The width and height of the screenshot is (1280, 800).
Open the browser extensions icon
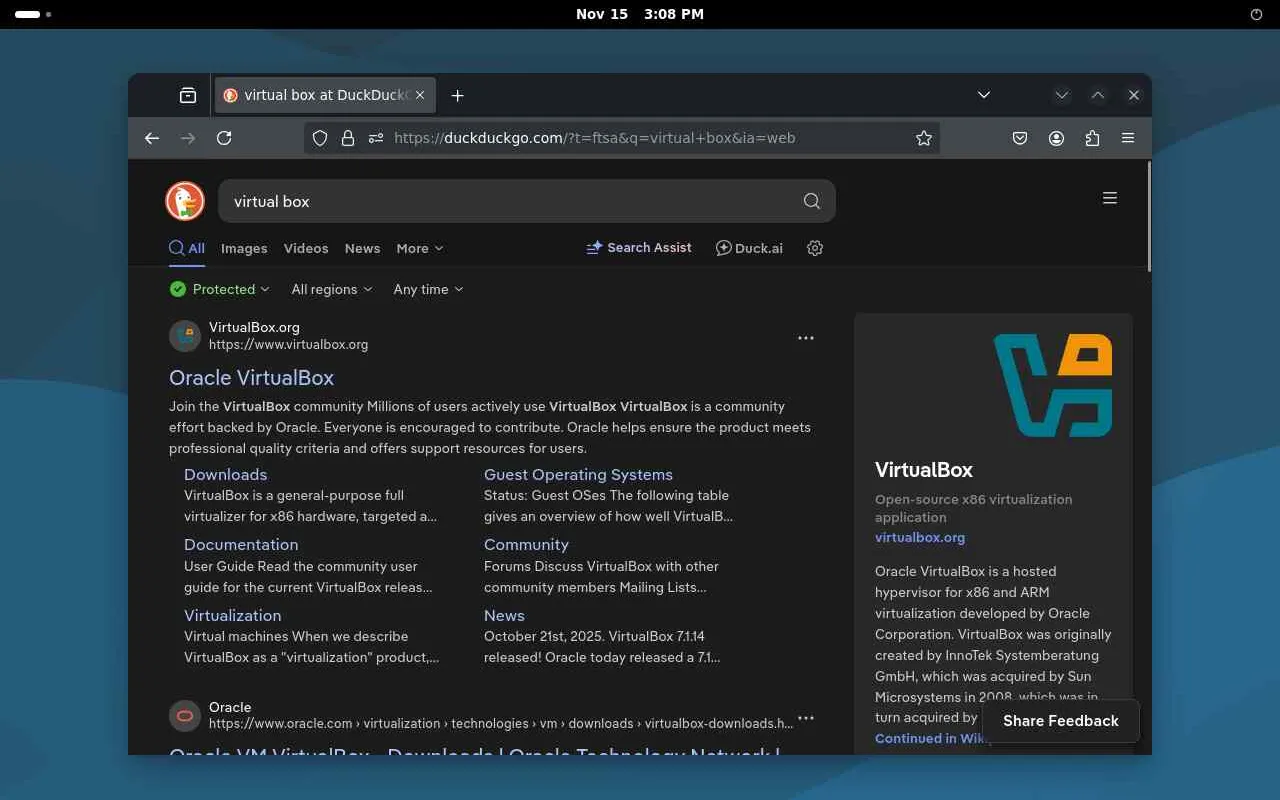(x=1092, y=138)
